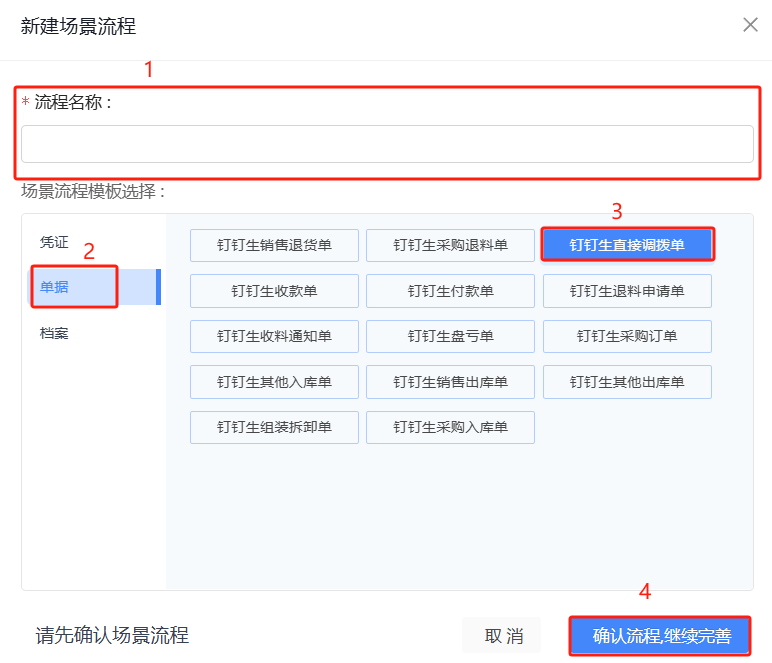
Task: Choose template 钉钉生退料申请单
Action: click(x=627, y=291)
